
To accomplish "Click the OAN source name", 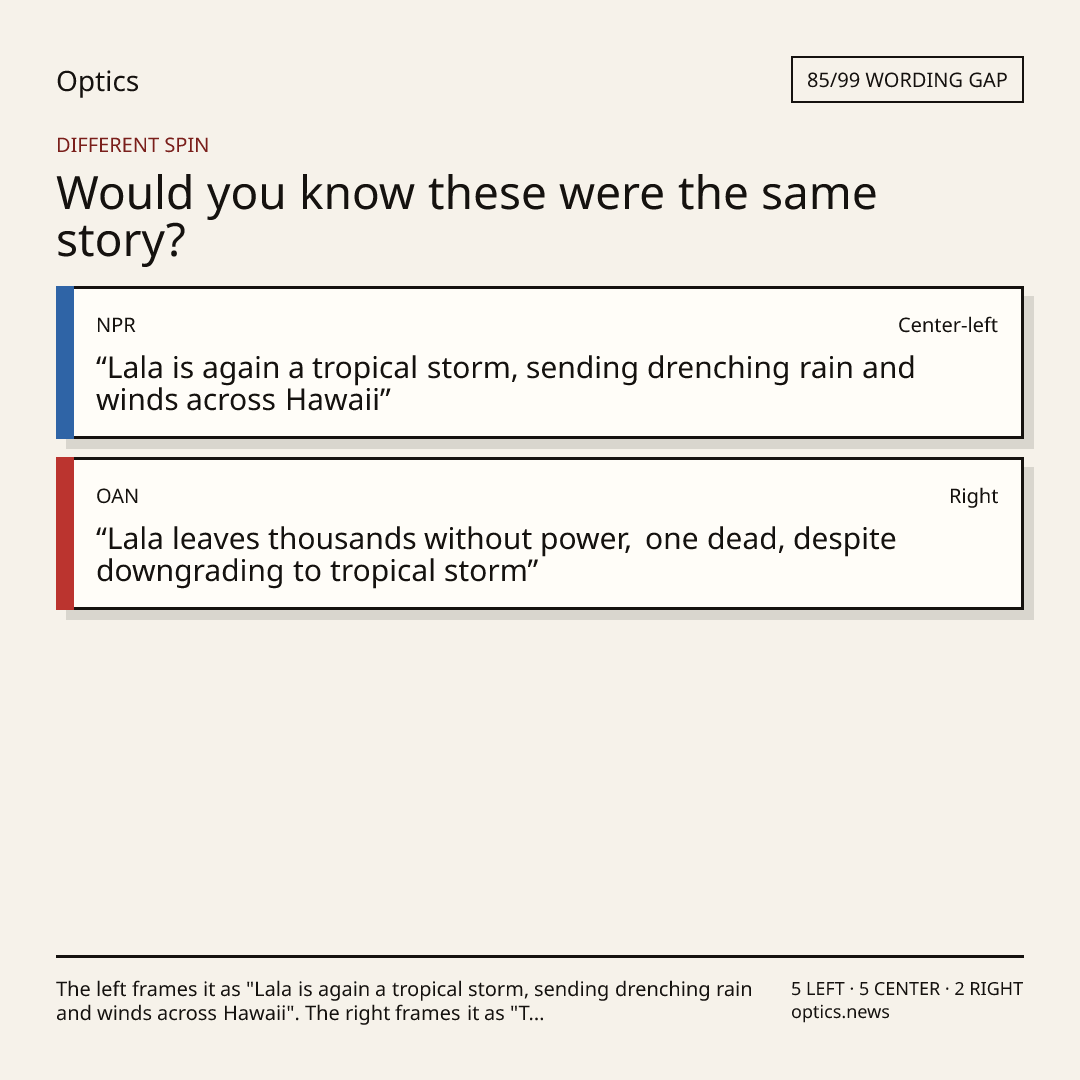I will (x=117, y=496).
